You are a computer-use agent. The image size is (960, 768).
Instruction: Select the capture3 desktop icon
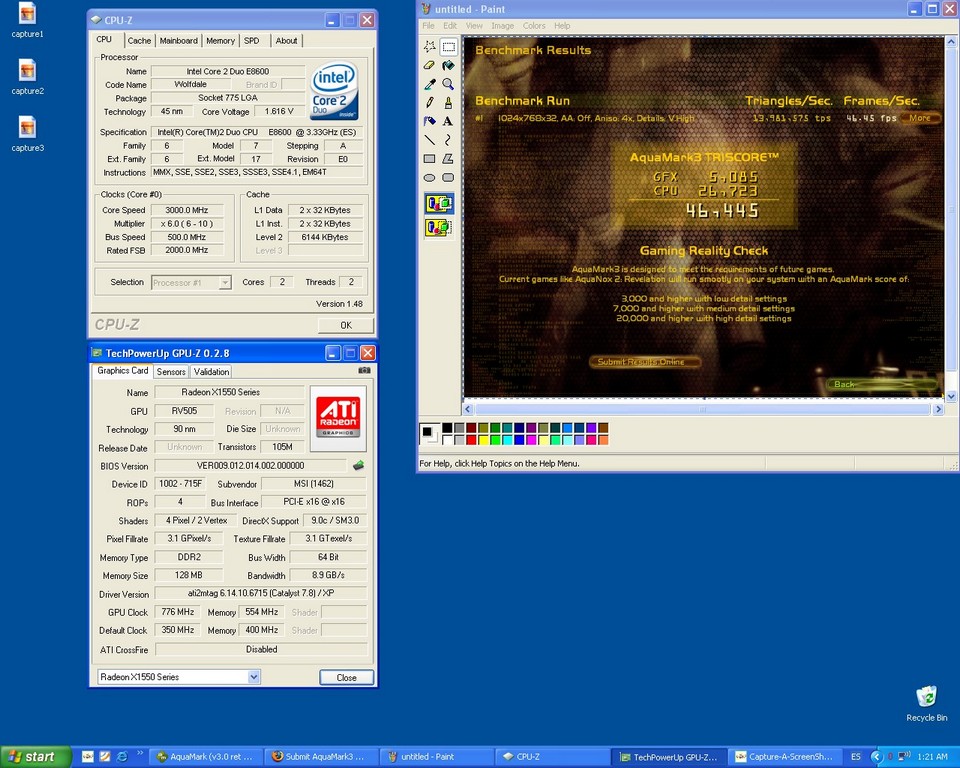[28, 134]
